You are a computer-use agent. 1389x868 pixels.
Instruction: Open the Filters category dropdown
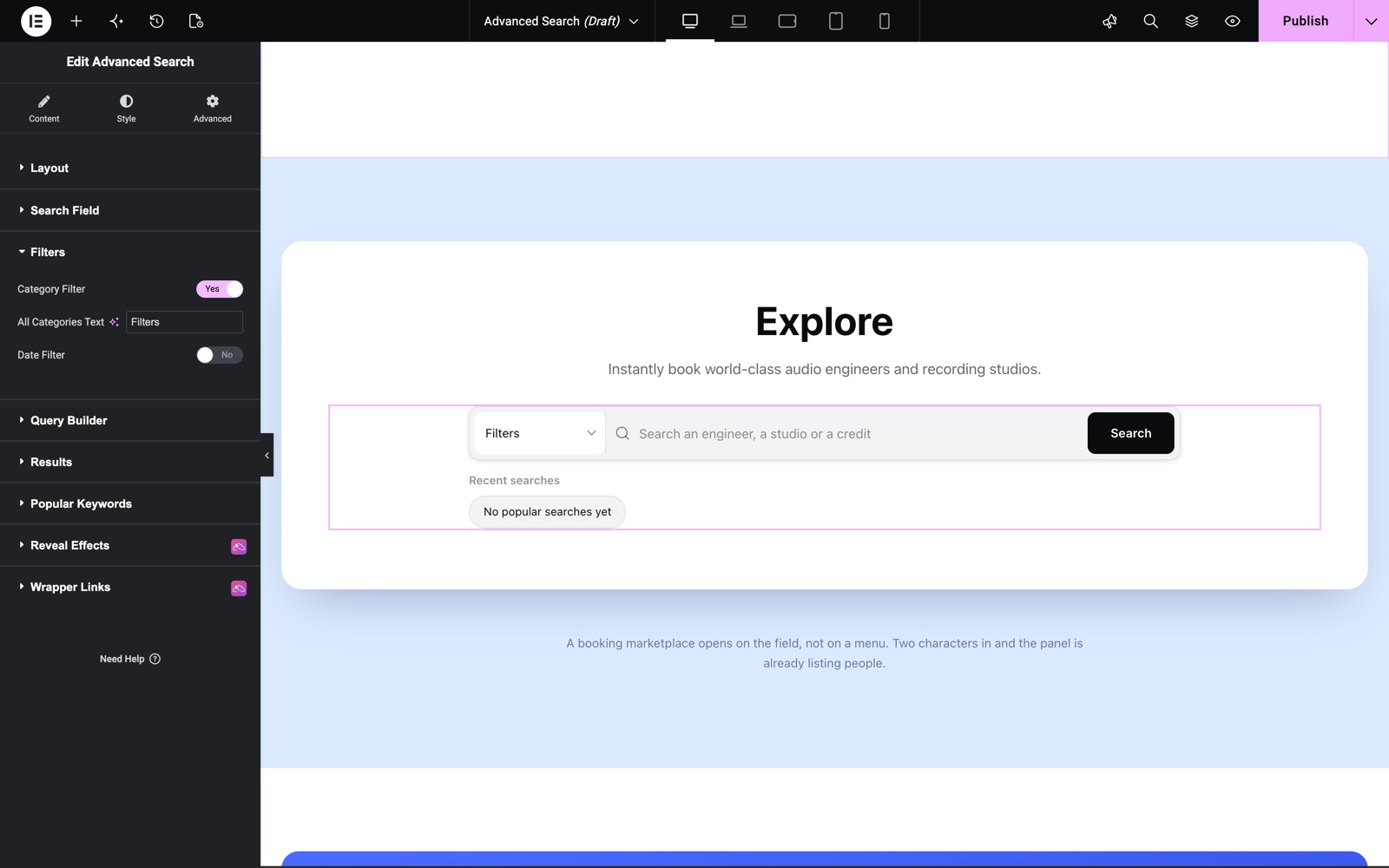539,433
